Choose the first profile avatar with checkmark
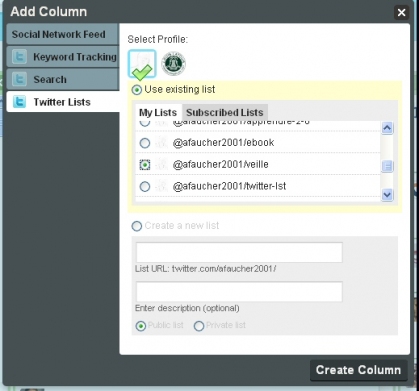The width and height of the screenshot is (419, 391). click(x=142, y=64)
